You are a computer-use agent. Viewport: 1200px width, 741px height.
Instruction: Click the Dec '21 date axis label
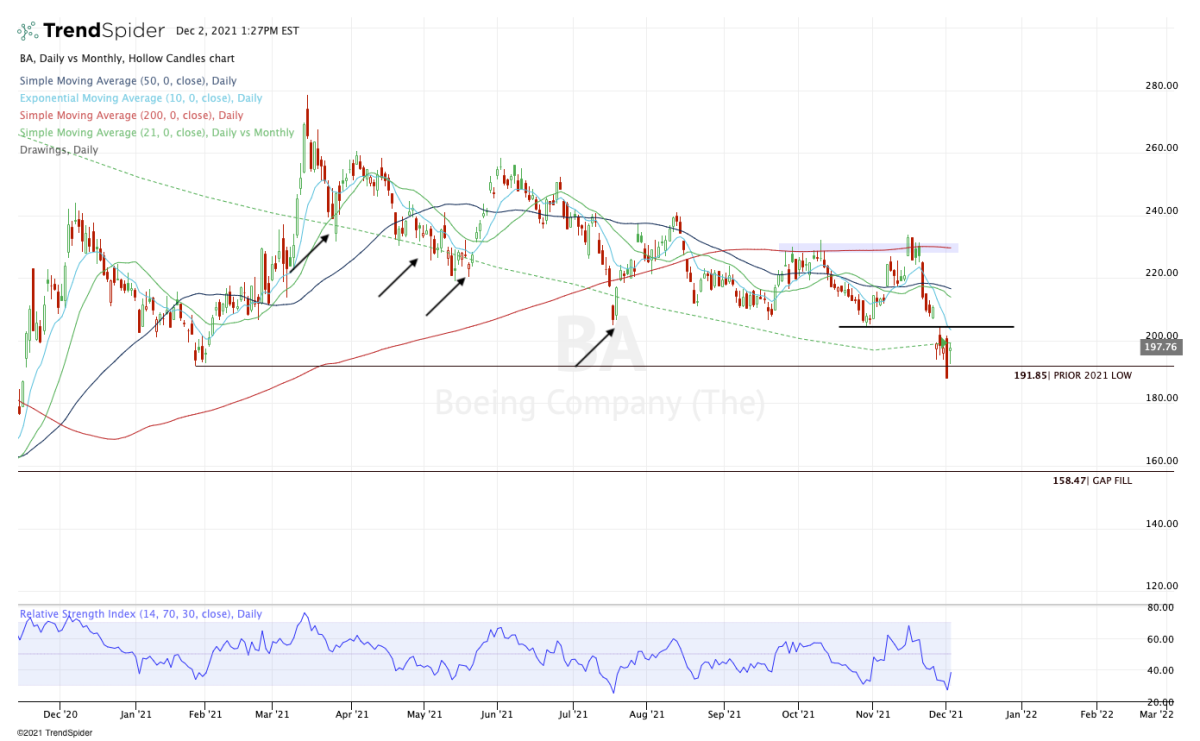pos(946,715)
